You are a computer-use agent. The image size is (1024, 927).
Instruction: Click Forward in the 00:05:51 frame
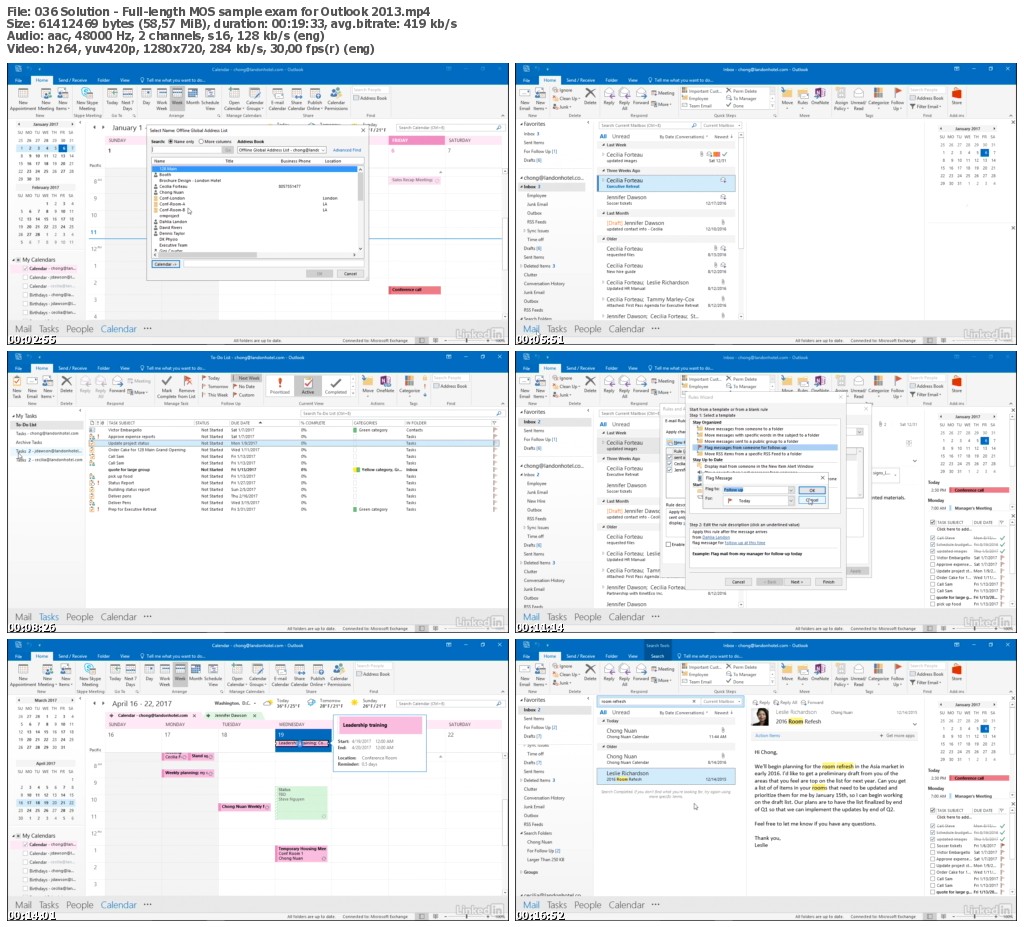coord(641,97)
